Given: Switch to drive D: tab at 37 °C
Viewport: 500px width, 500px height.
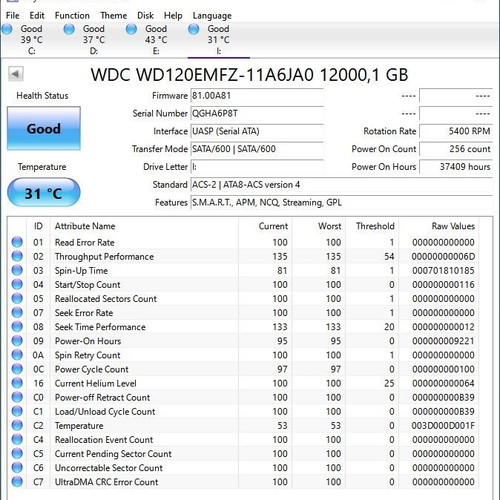Looking at the screenshot, I should [94, 40].
